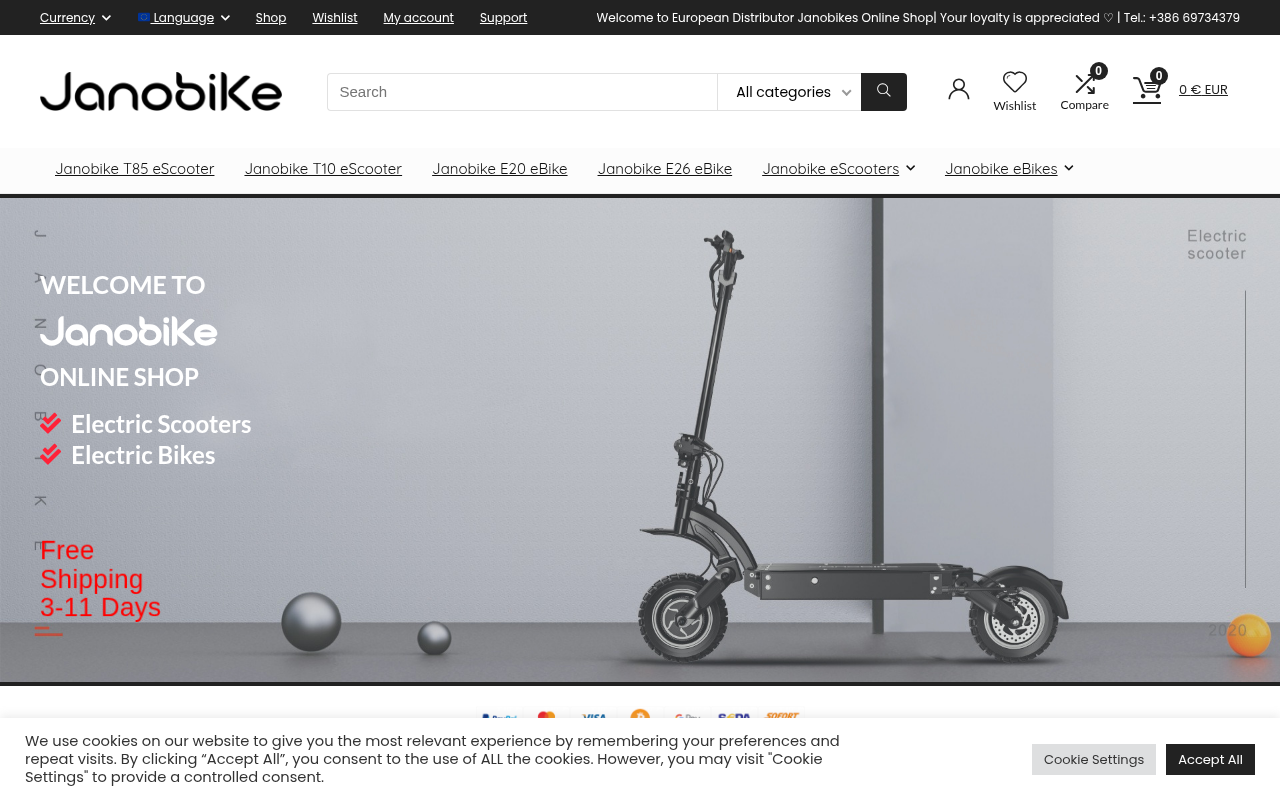
Task: Click the magnifier search button
Action: tap(884, 92)
